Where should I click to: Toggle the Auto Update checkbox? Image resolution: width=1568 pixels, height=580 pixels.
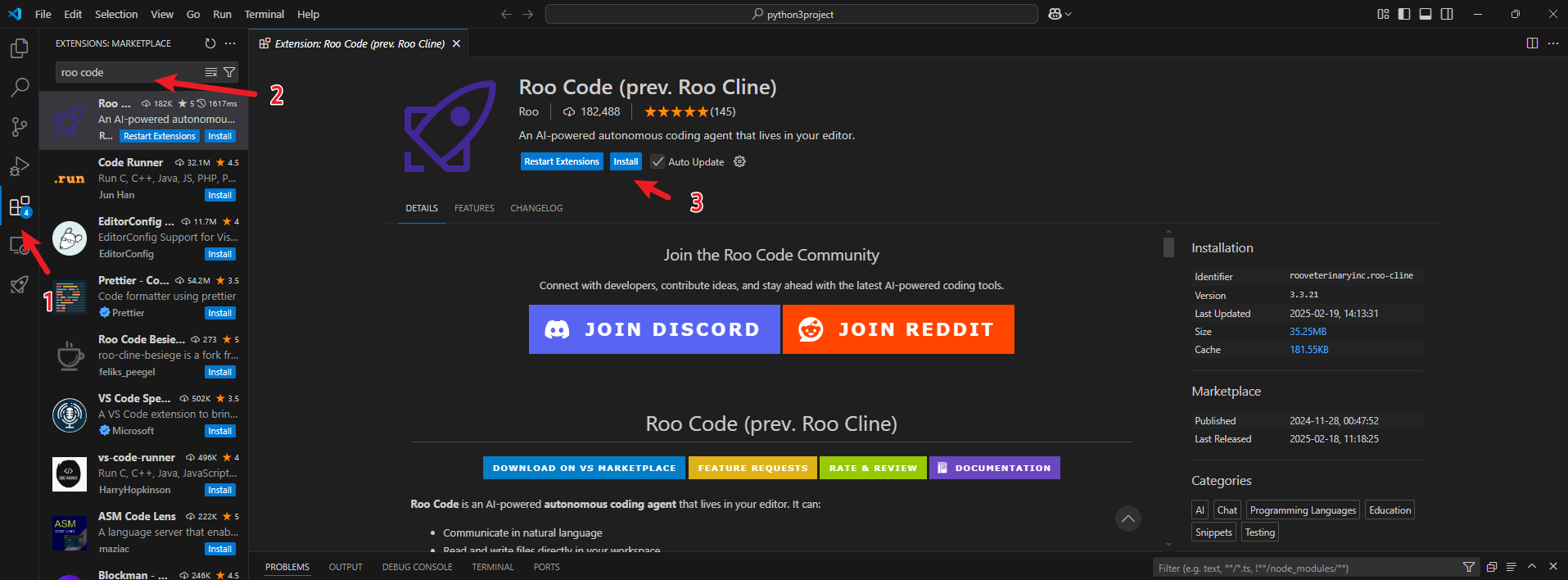click(657, 161)
